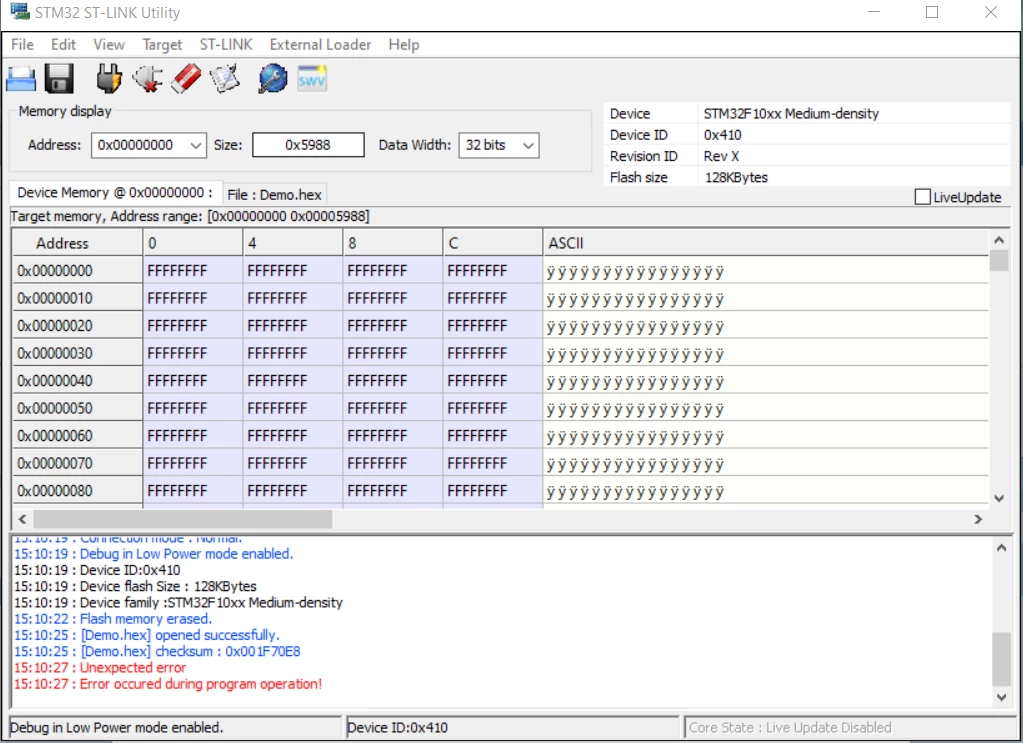
Task: Click log line 'Flash memory erased.'
Action: click(x=113, y=618)
